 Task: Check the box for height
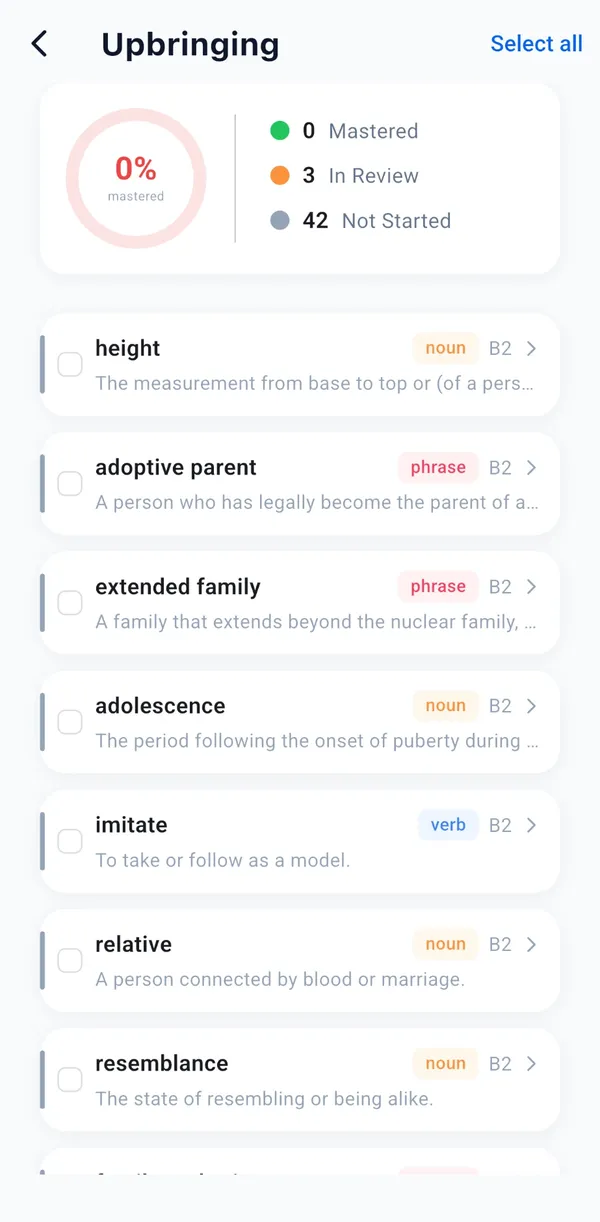coord(70,365)
